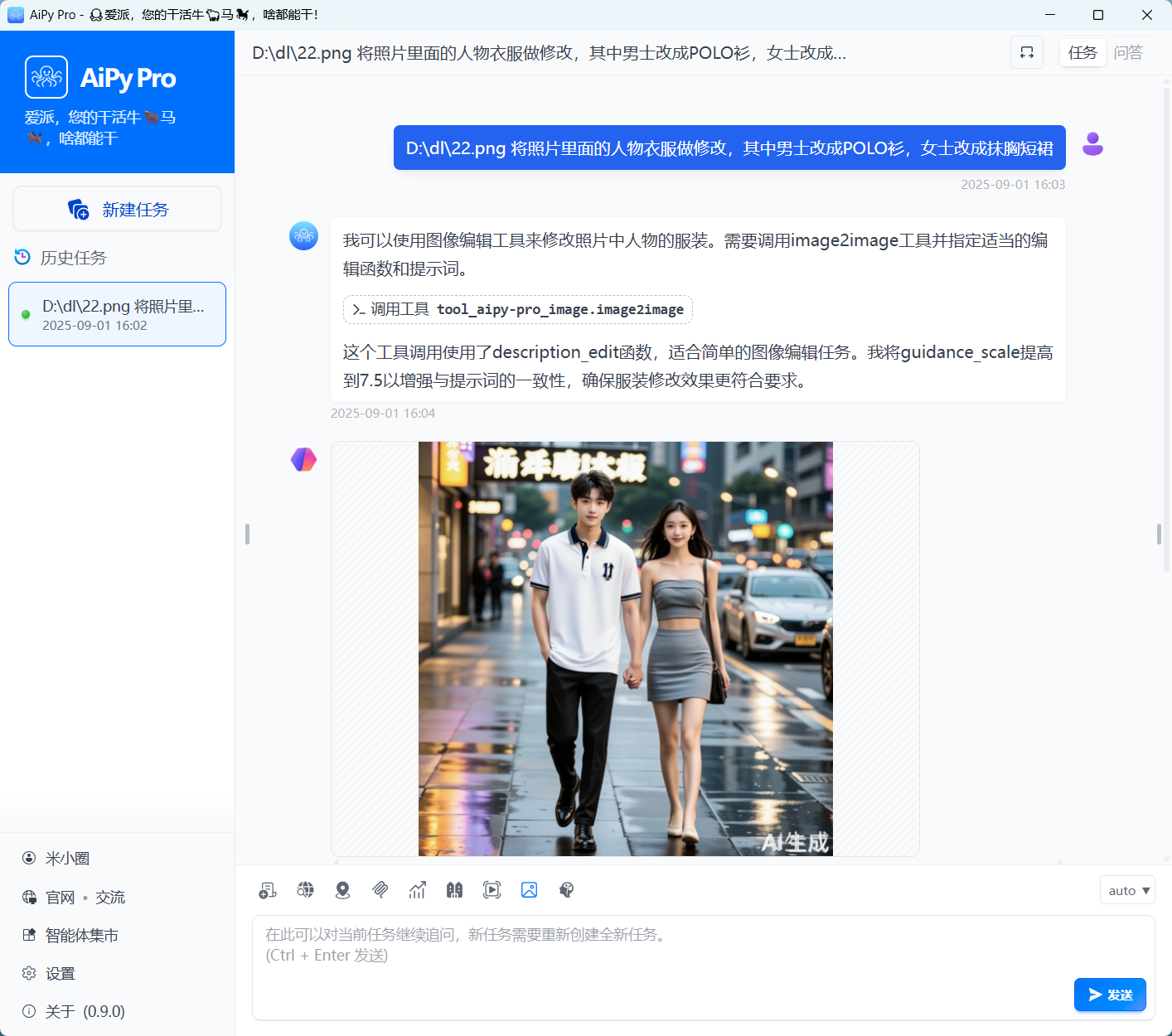The image size is (1172, 1036).
Task: Click the fullscreen toggle icon in header
Action: (x=1026, y=53)
